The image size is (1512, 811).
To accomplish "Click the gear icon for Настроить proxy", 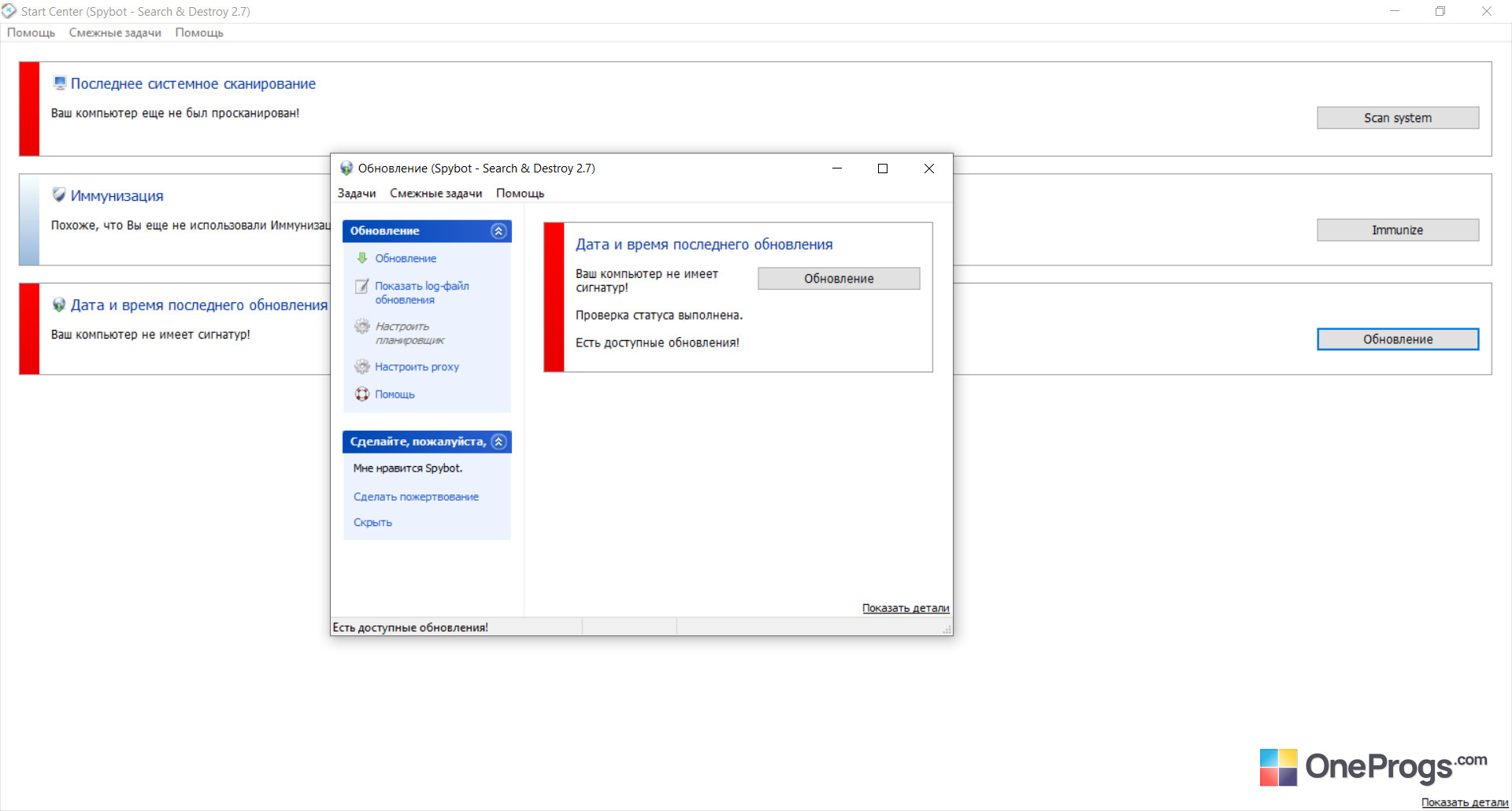I will (x=362, y=366).
